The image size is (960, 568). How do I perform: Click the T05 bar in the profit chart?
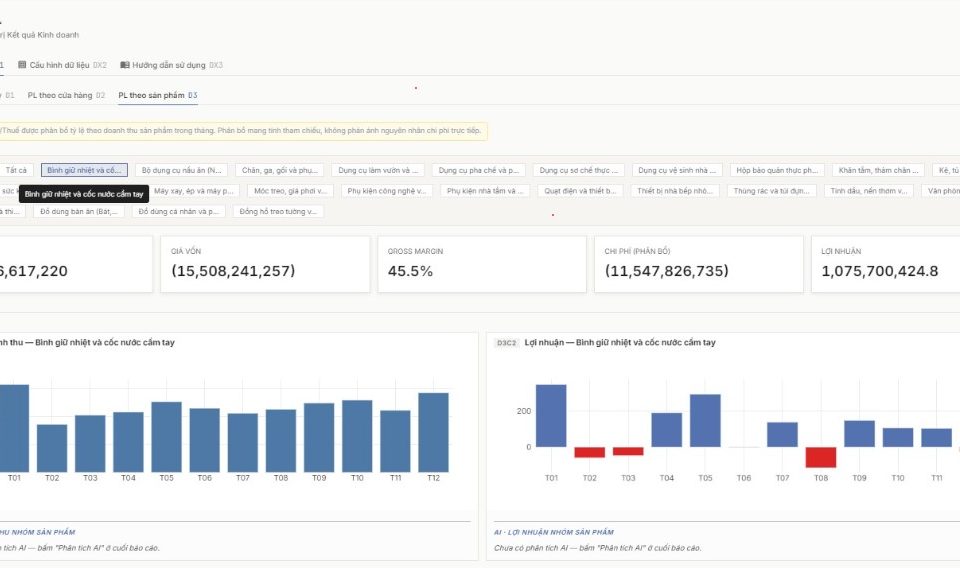coord(705,420)
